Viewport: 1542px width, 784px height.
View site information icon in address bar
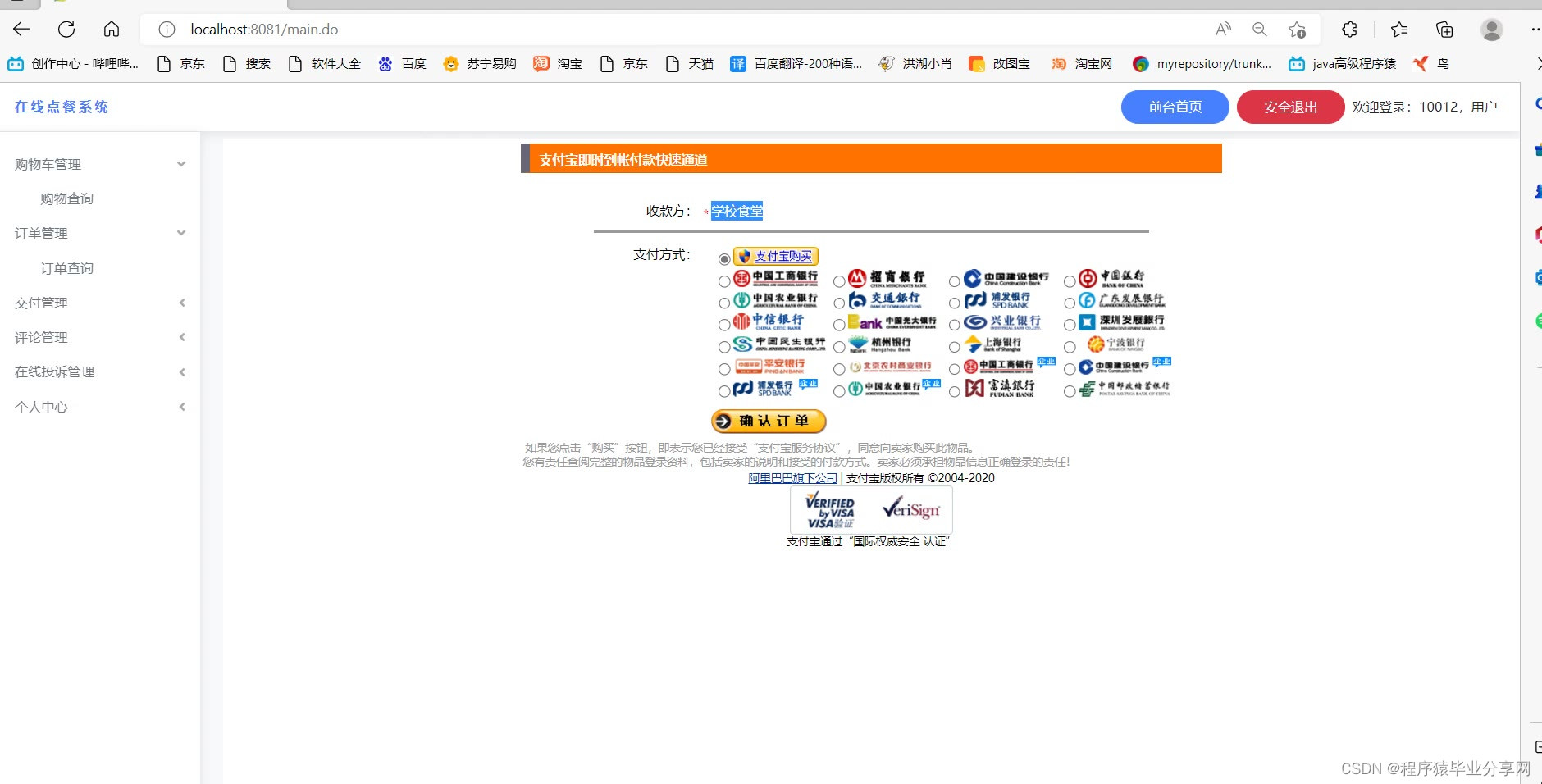coord(167,30)
